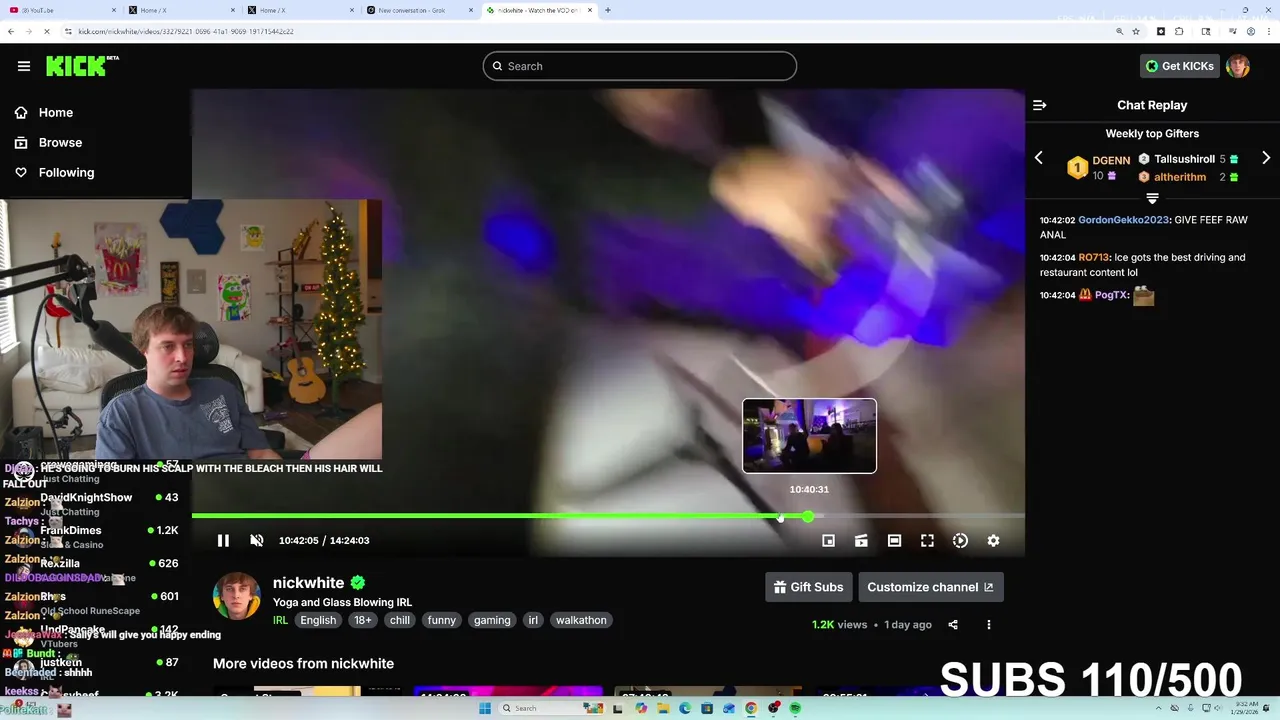
Task: Toggle picture-in-picture cast icon
Action: (861, 540)
